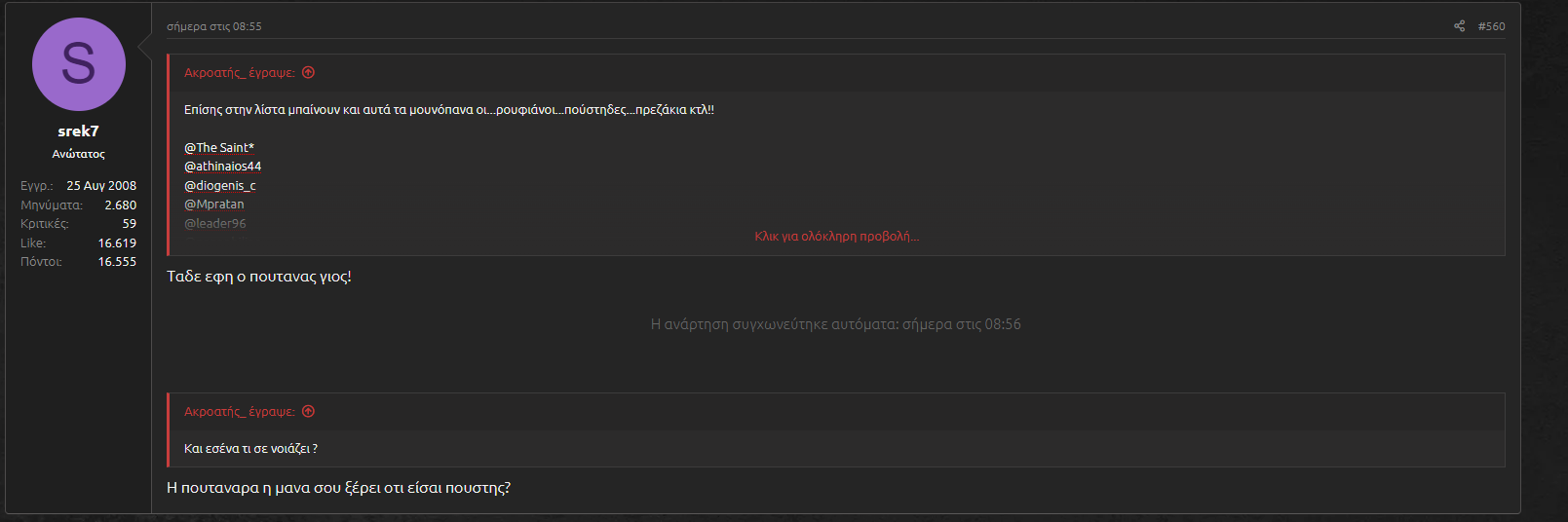The width and height of the screenshot is (1568, 522).
Task: Click the post timestamp σήμερα στις 08:55
Action: 214,26
